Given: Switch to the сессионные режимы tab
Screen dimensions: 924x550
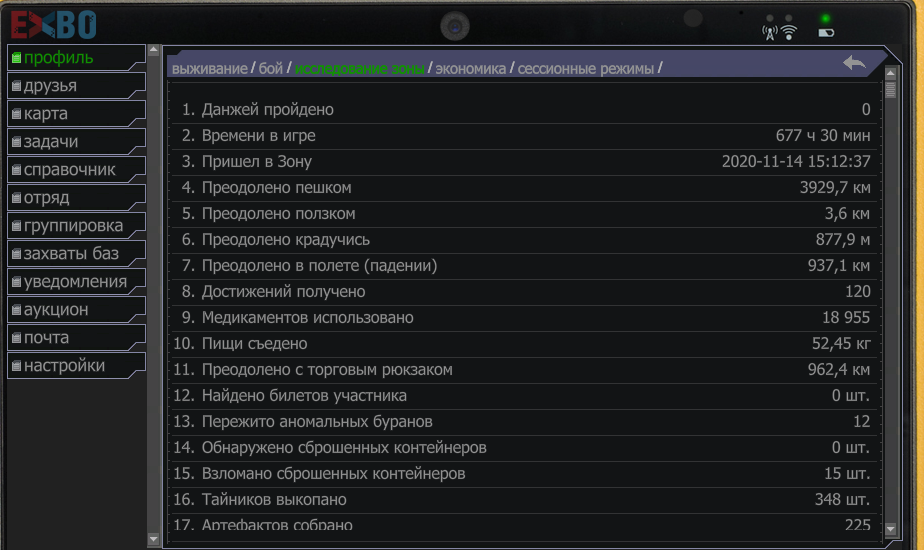Looking at the screenshot, I should pyautogui.click(x=586, y=69).
